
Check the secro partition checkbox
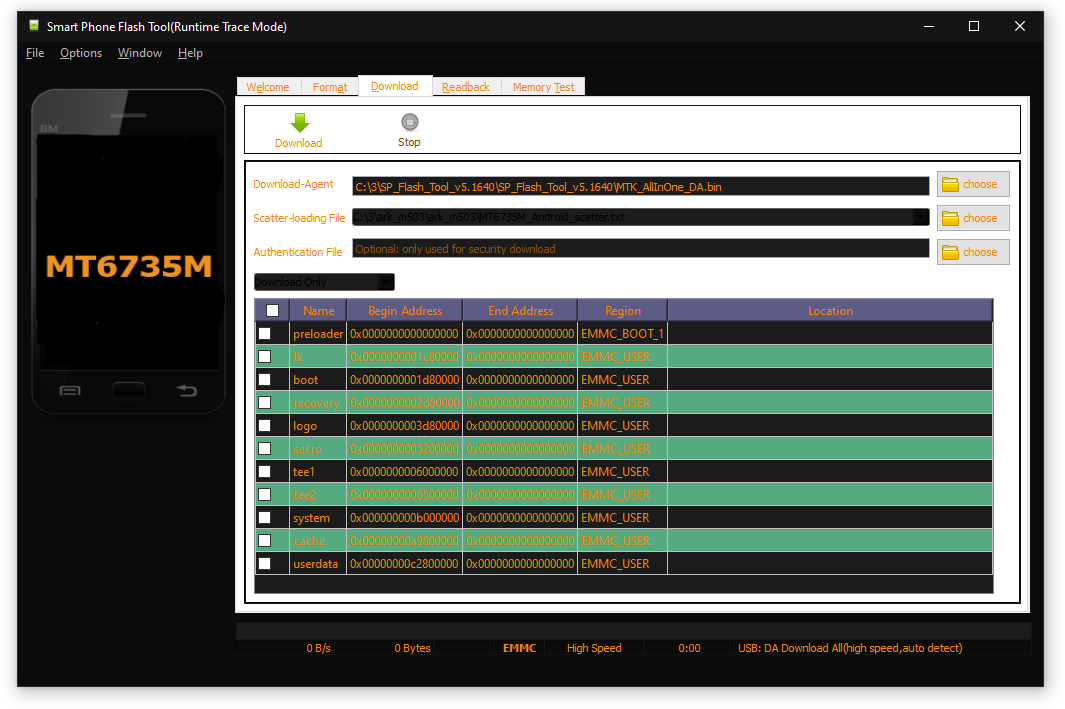click(265, 449)
